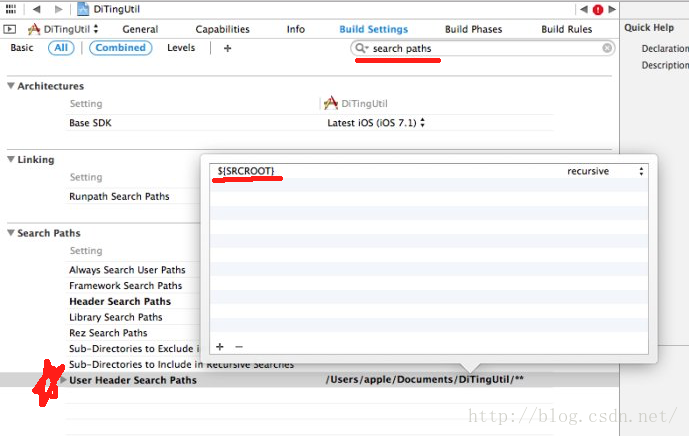Click the magnifier search options icon
Screen dimensions: 689x436
click(362, 48)
